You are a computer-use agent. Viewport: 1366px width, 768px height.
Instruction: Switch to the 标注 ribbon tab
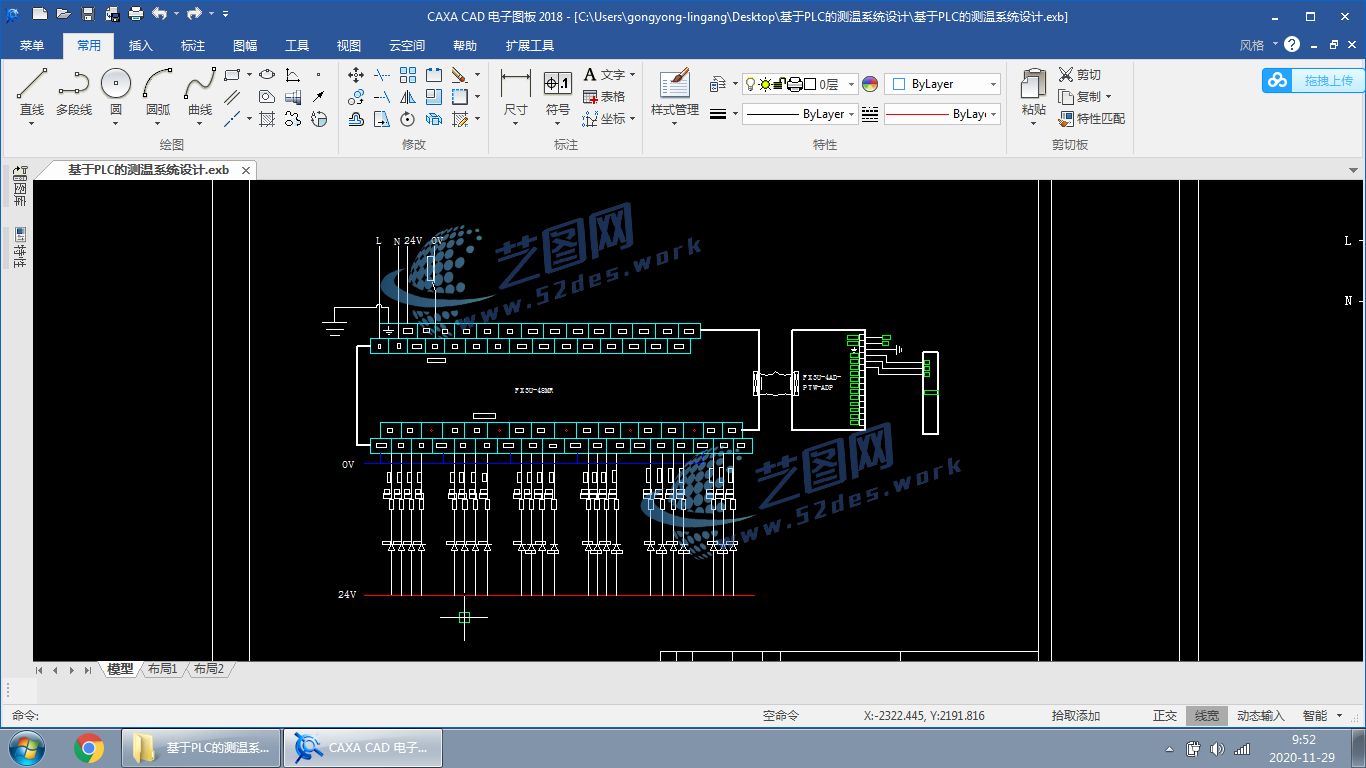[x=193, y=45]
